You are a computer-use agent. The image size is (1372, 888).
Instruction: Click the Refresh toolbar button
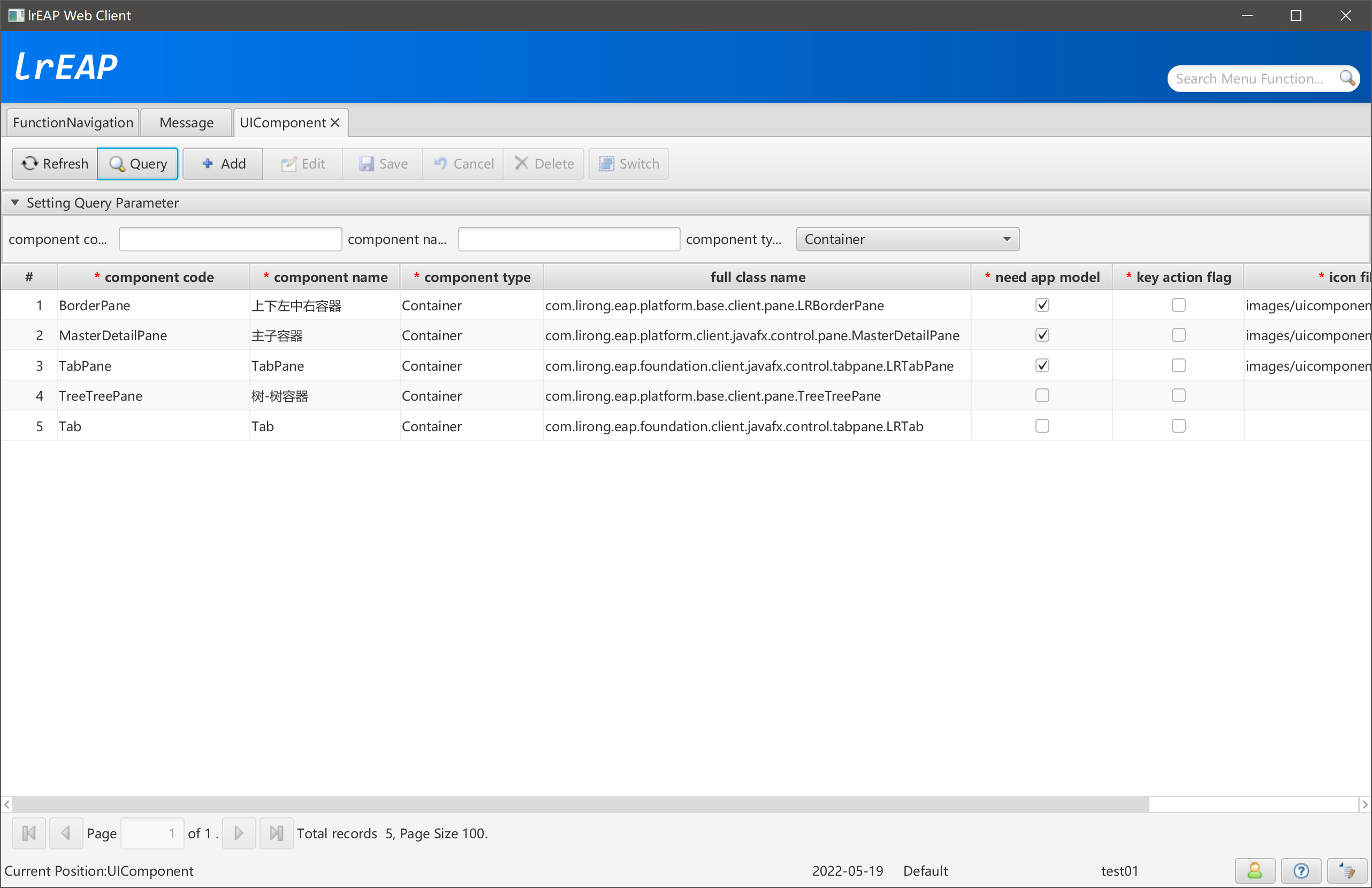[x=55, y=164]
